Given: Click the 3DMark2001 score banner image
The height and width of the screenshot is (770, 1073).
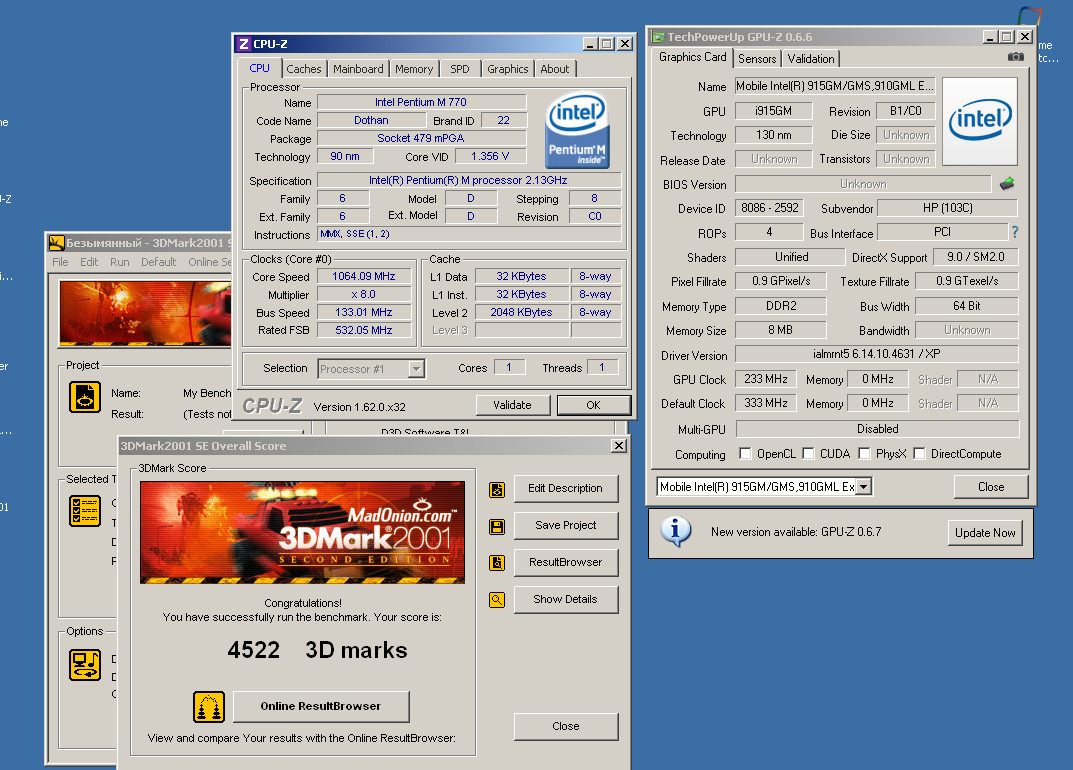Looking at the screenshot, I should [302, 532].
